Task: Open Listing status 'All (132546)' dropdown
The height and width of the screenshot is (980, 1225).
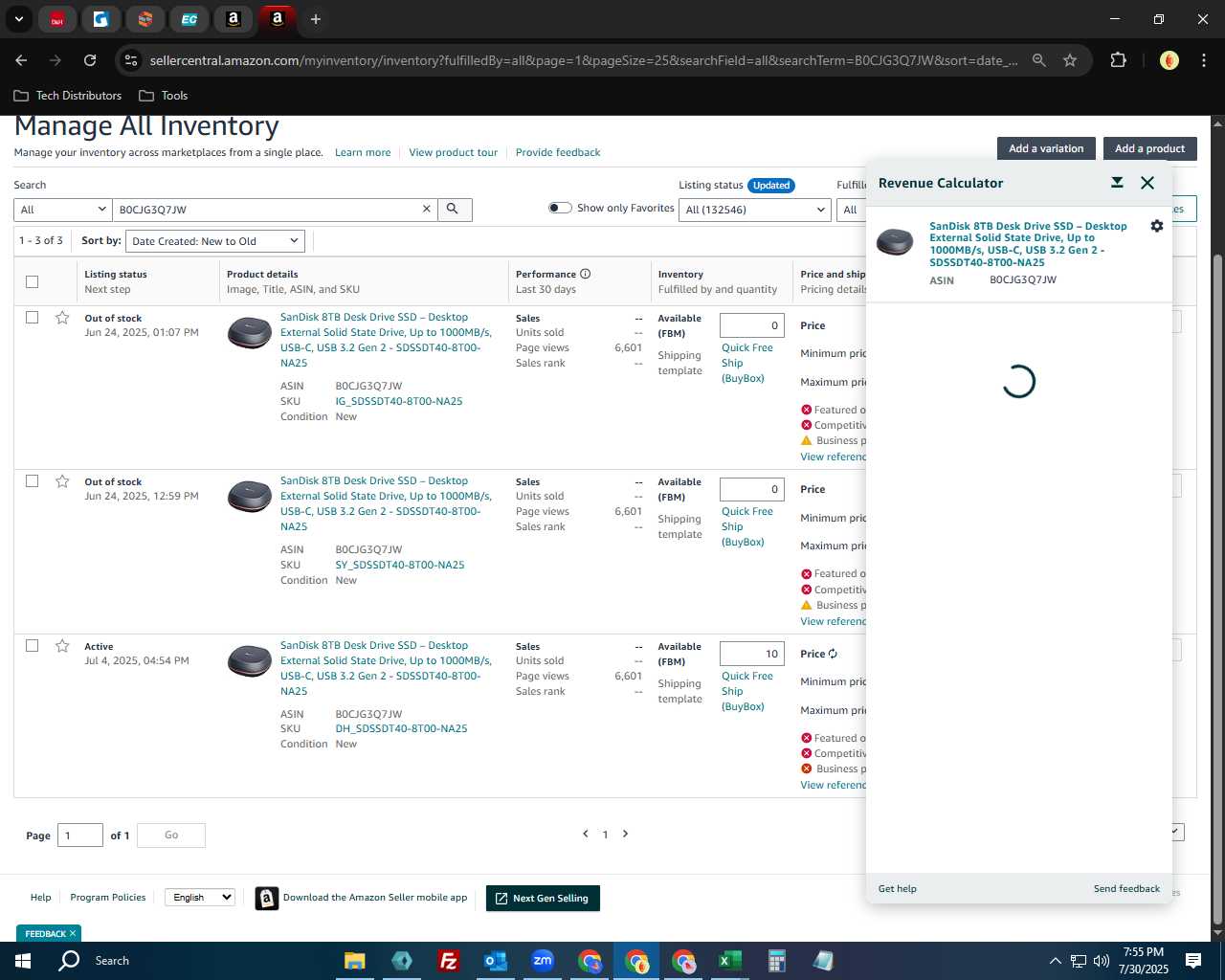Action: [x=754, y=210]
